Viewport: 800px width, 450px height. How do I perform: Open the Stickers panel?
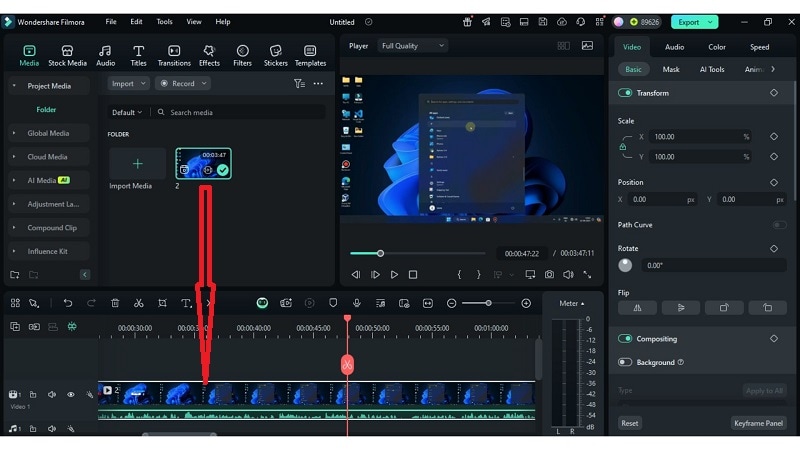click(276, 56)
